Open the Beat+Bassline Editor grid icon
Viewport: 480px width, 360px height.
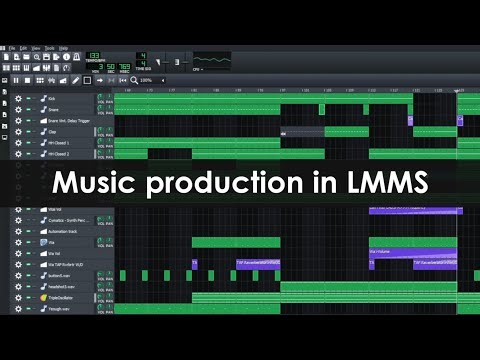(x=16, y=68)
